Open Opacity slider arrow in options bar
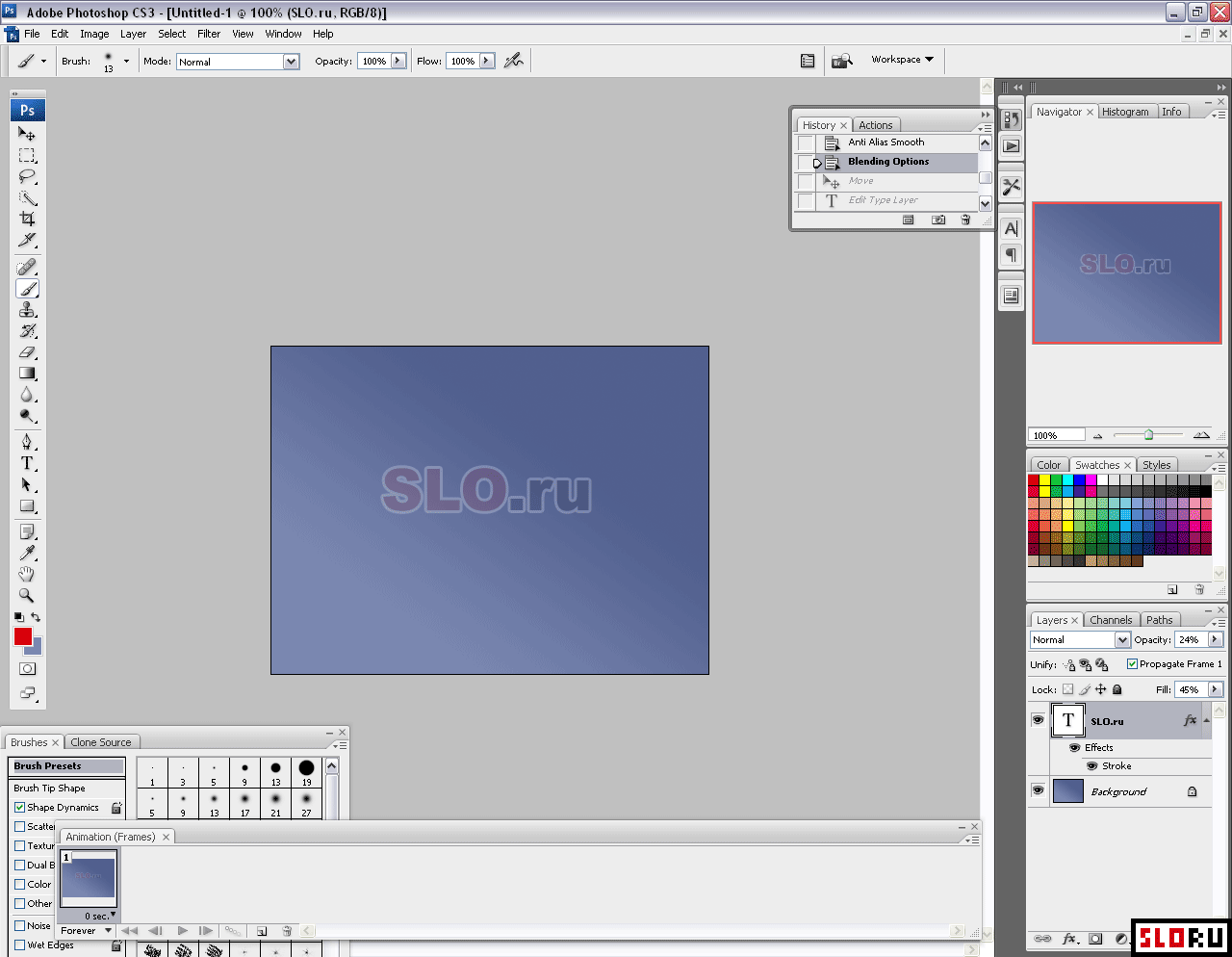Screen dimensions: 1232x957 click(x=398, y=61)
